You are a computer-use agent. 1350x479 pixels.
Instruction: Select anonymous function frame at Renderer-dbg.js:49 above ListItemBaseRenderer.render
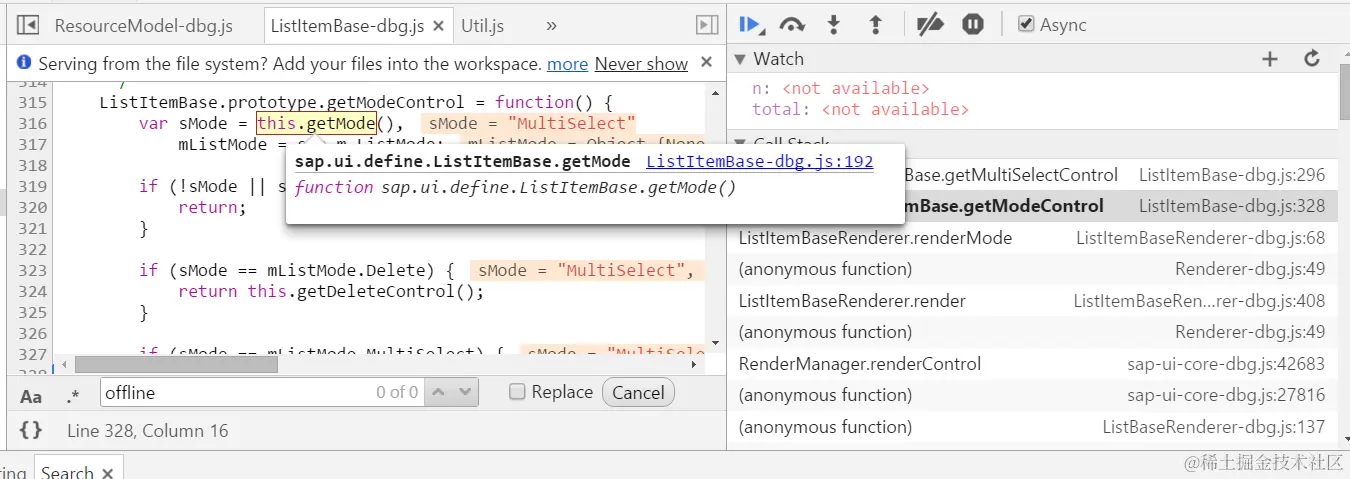tap(1033, 269)
